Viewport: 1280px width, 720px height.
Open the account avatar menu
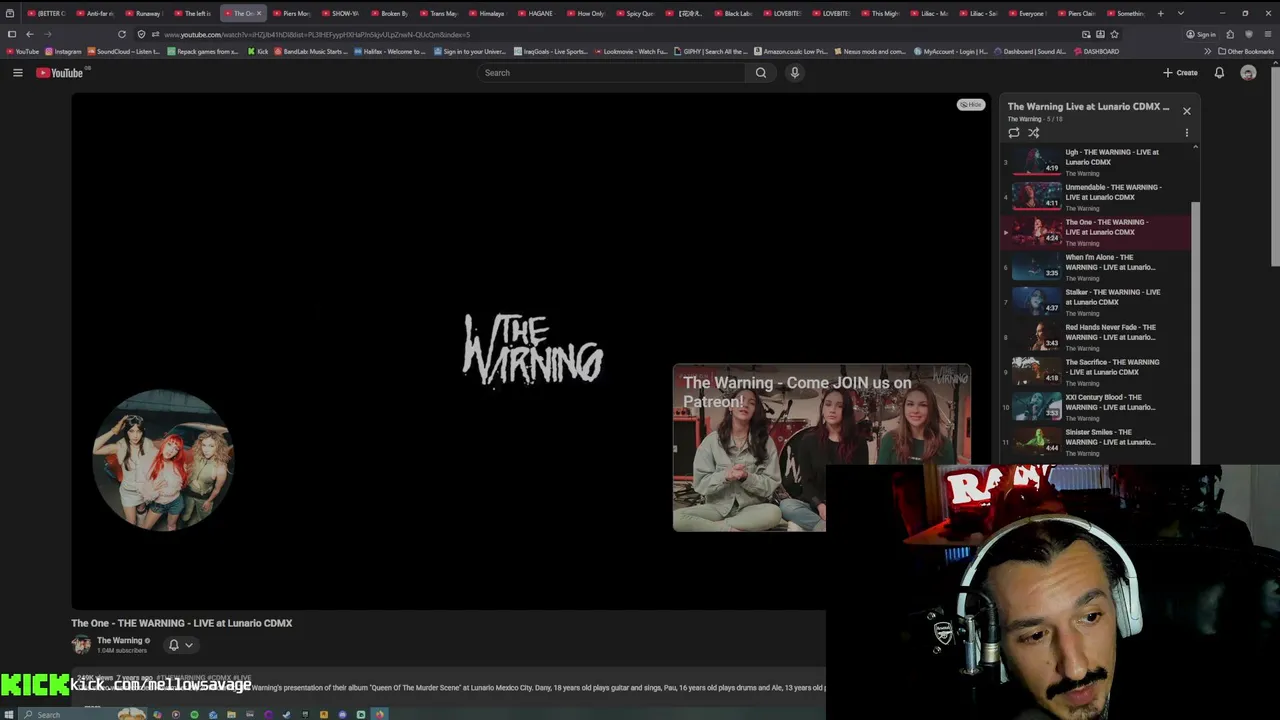[x=1248, y=73]
